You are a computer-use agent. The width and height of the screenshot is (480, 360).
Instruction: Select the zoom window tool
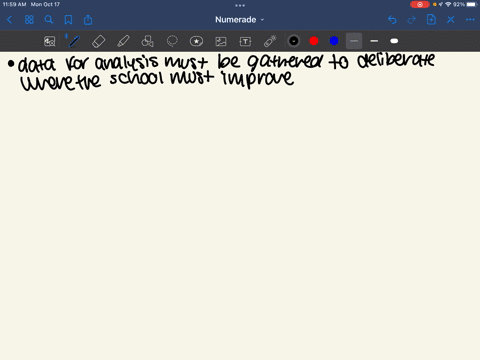(x=50, y=41)
